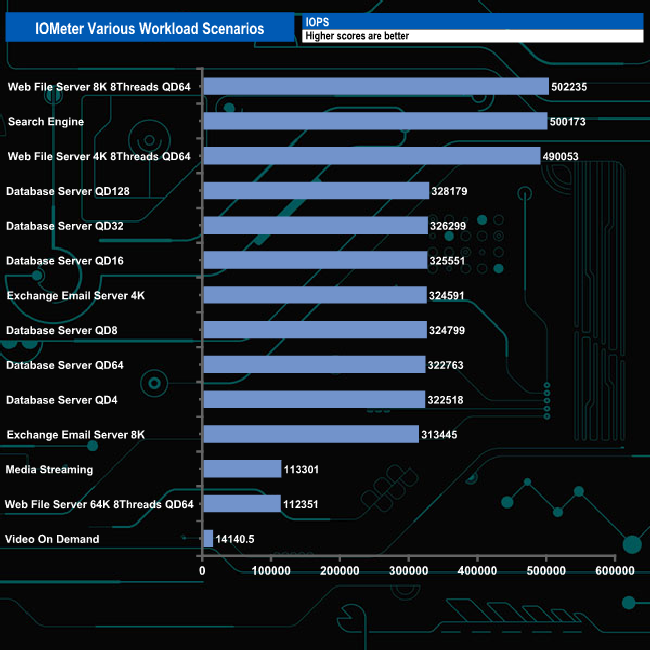650x650 pixels.
Task: Click the 600000 axis tick label
Action: [615, 571]
